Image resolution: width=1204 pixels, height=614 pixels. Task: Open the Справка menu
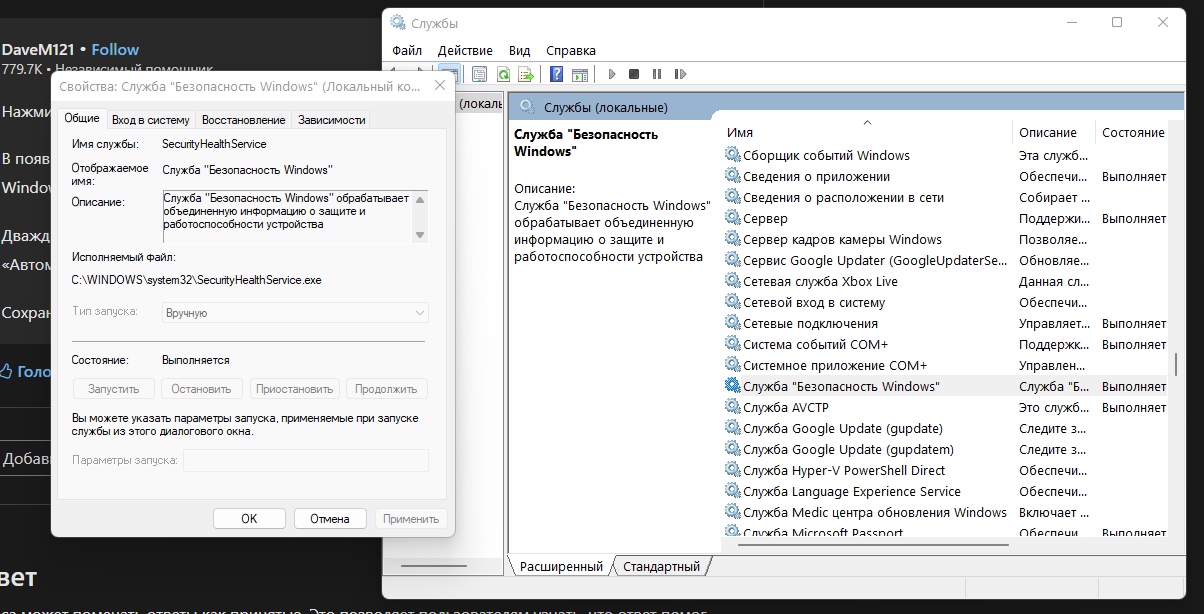pyautogui.click(x=571, y=50)
